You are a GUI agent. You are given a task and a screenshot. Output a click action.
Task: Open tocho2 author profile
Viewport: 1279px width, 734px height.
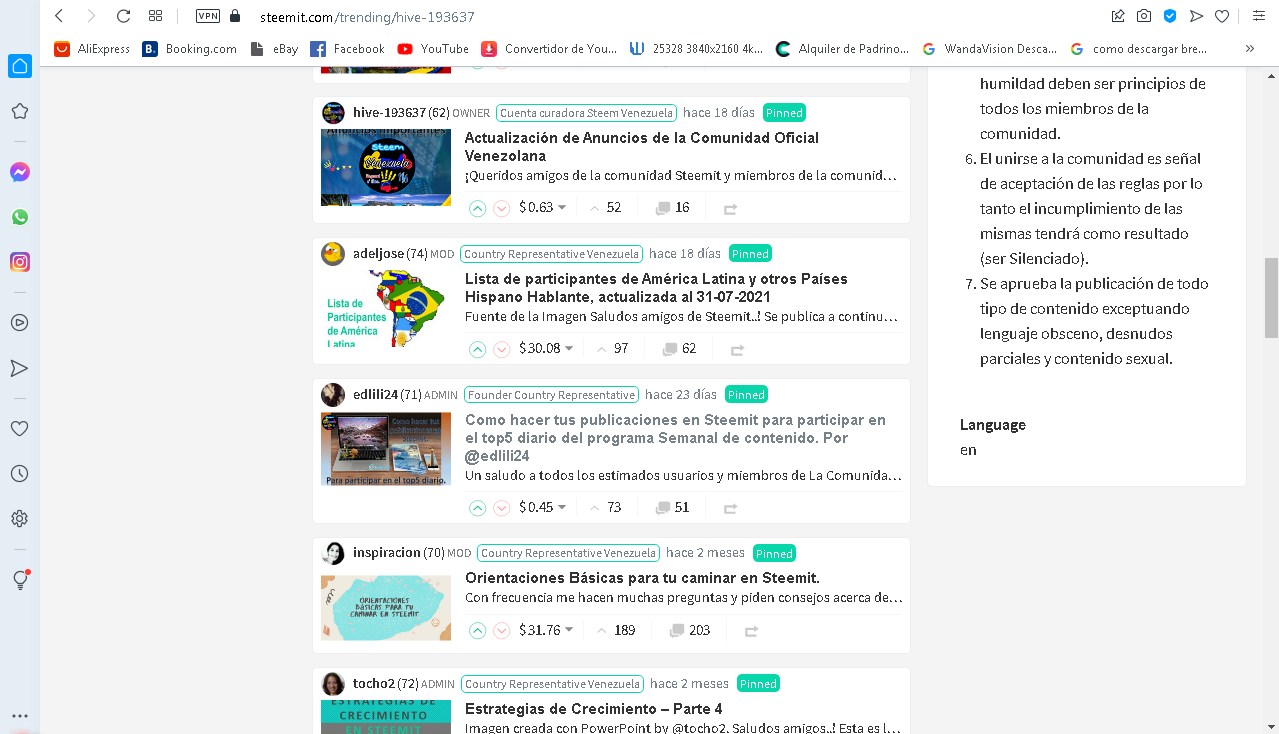374,683
